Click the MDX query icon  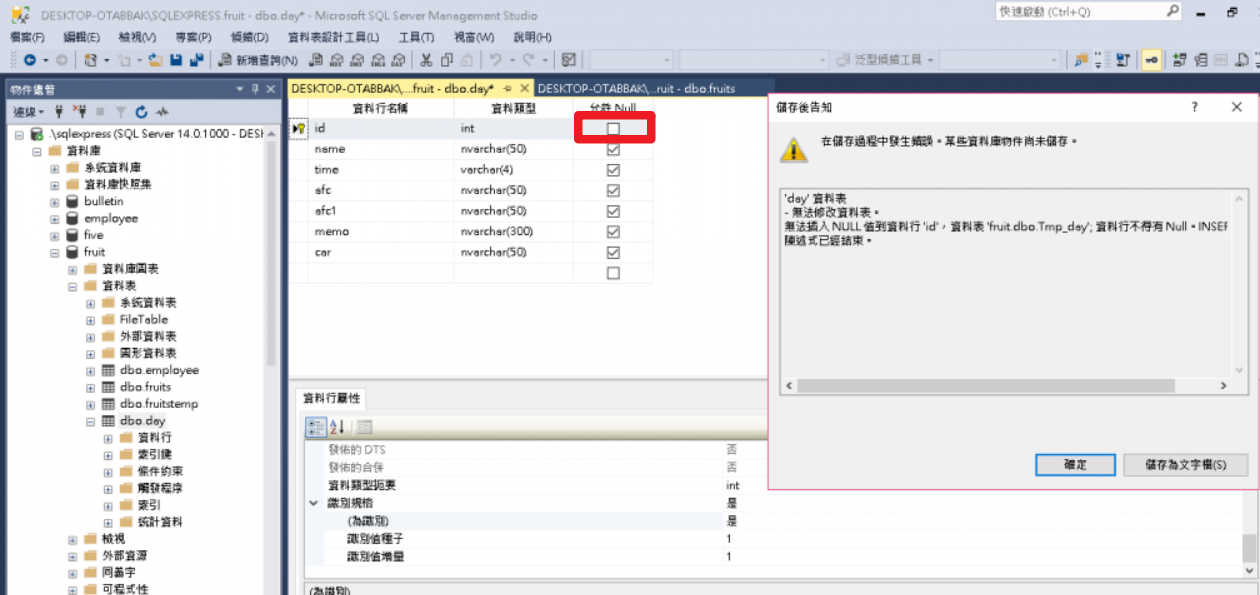336,60
